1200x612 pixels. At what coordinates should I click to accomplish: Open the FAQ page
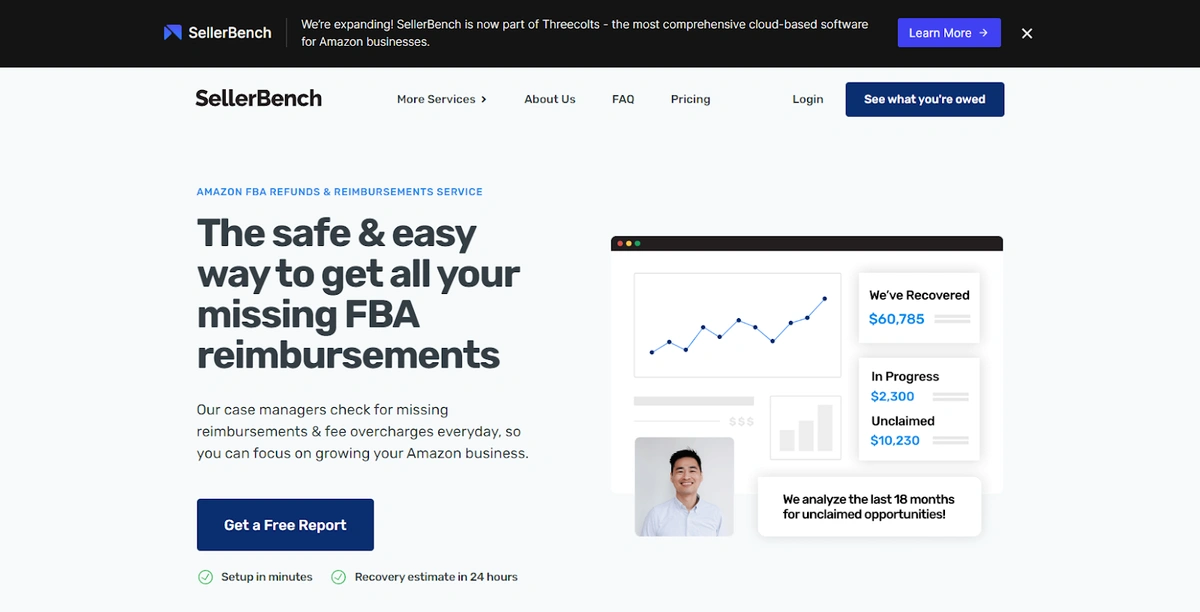pyautogui.click(x=623, y=99)
